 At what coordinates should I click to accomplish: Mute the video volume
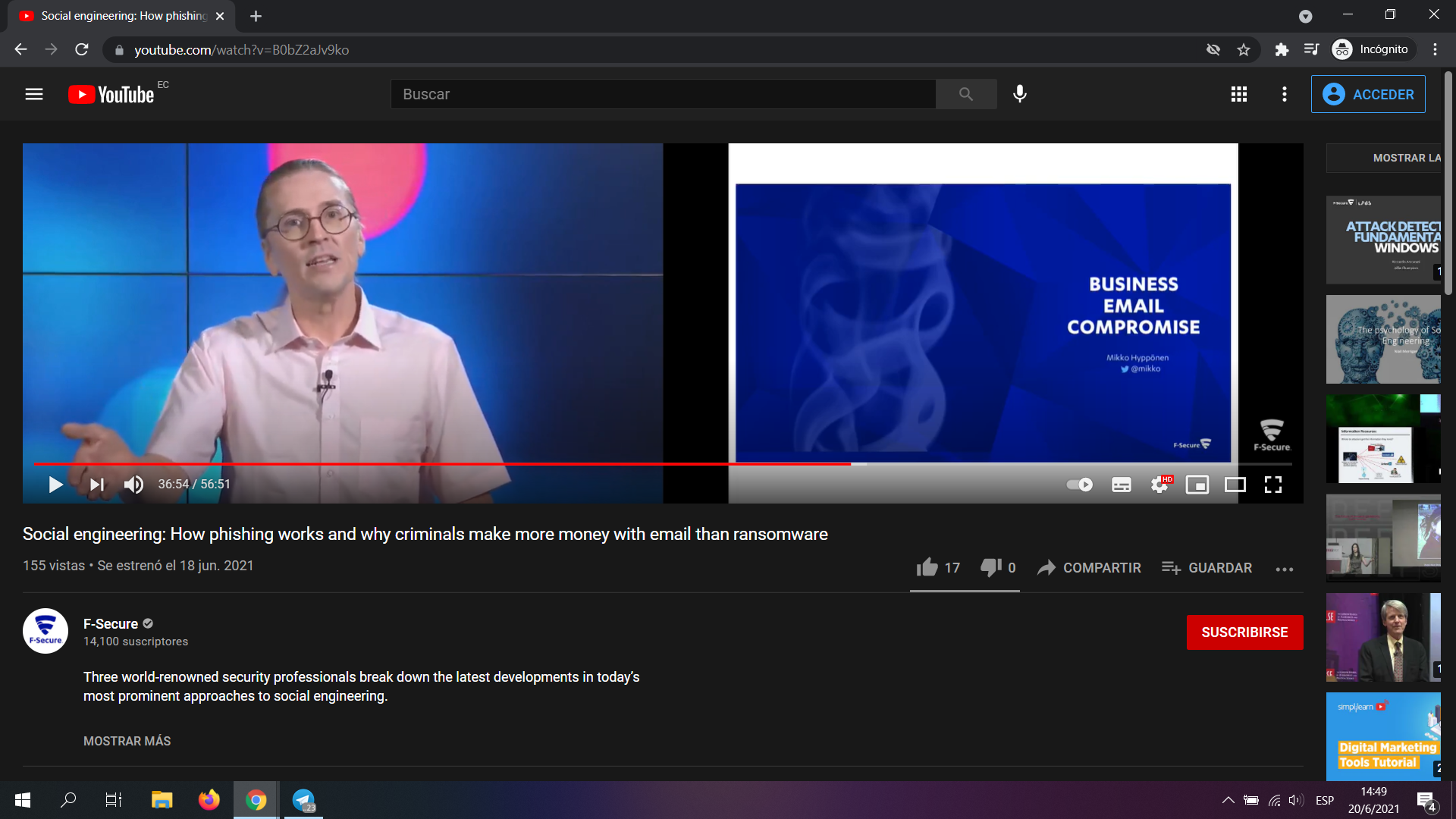(133, 485)
